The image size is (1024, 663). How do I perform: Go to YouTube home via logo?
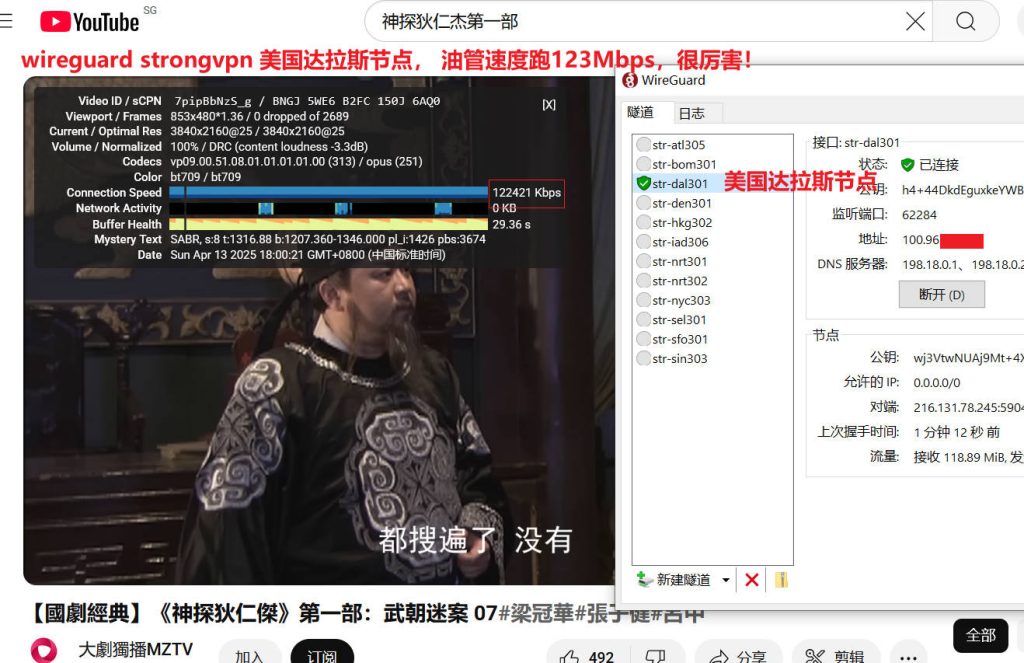tap(89, 22)
